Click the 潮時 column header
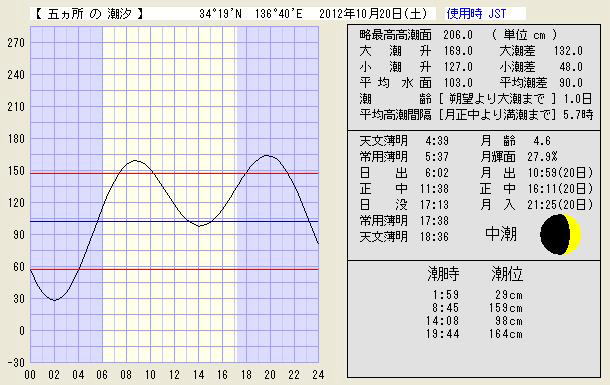The width and height of the screenshot is (610, 385). (443, 274)
